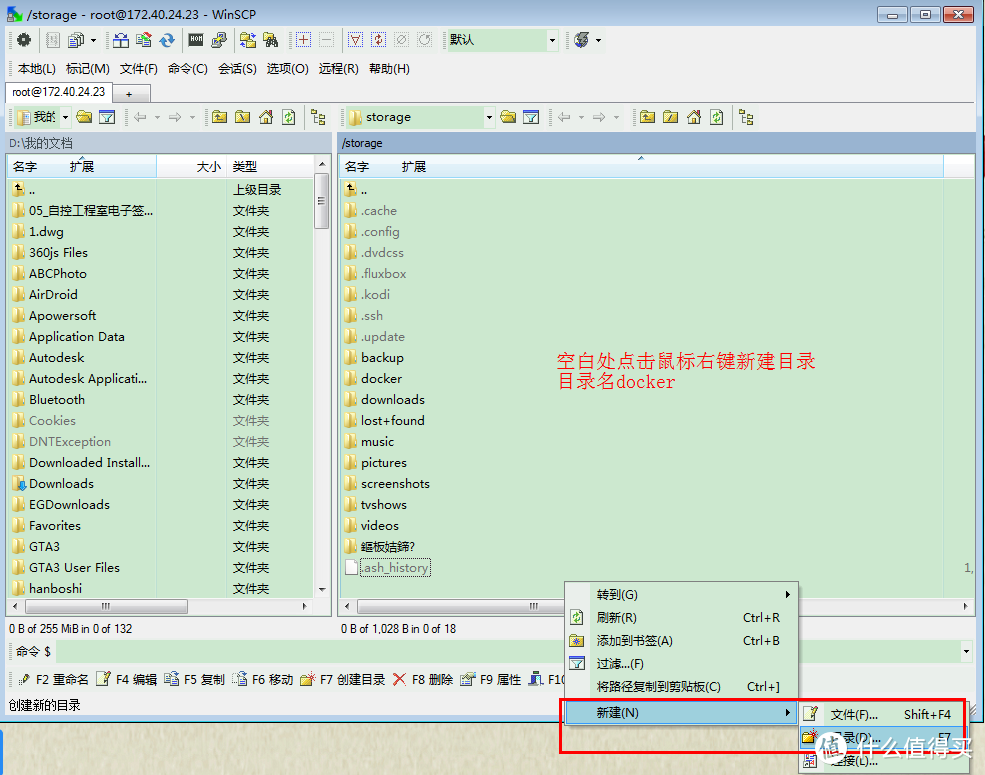Open a new session with plus tab

click(129, 94)
